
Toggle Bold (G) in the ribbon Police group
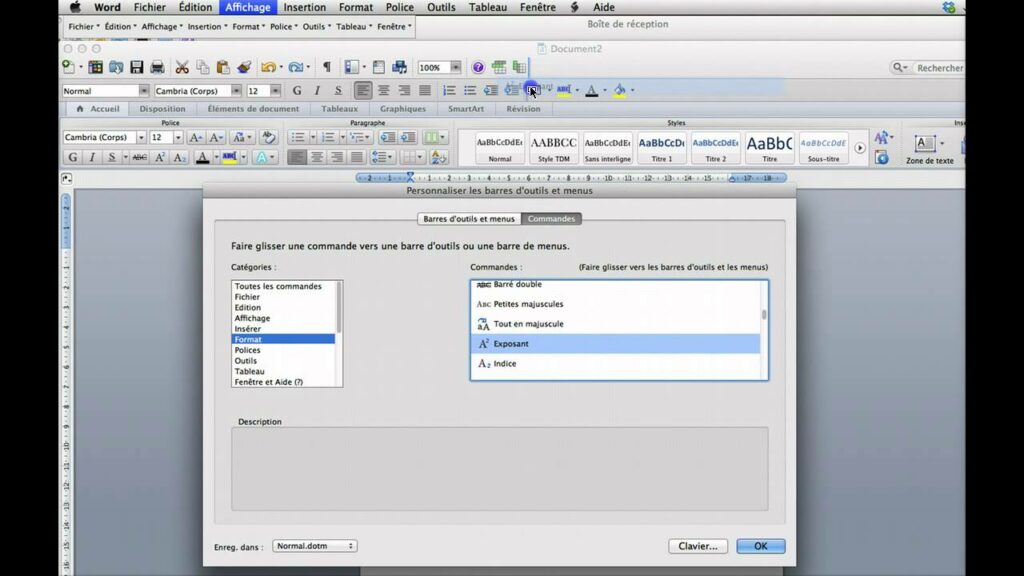coord(73,157)
